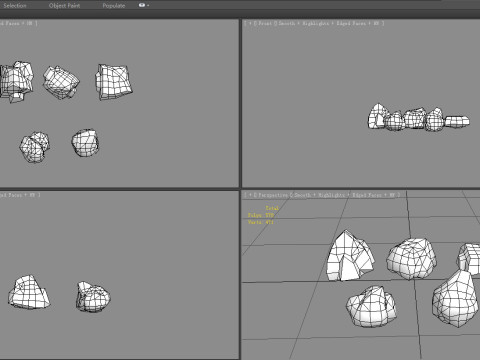Select the low front rock in Perspective view
Screen dimensions: 480x360
pyautogui.click(x=371, y=307)
